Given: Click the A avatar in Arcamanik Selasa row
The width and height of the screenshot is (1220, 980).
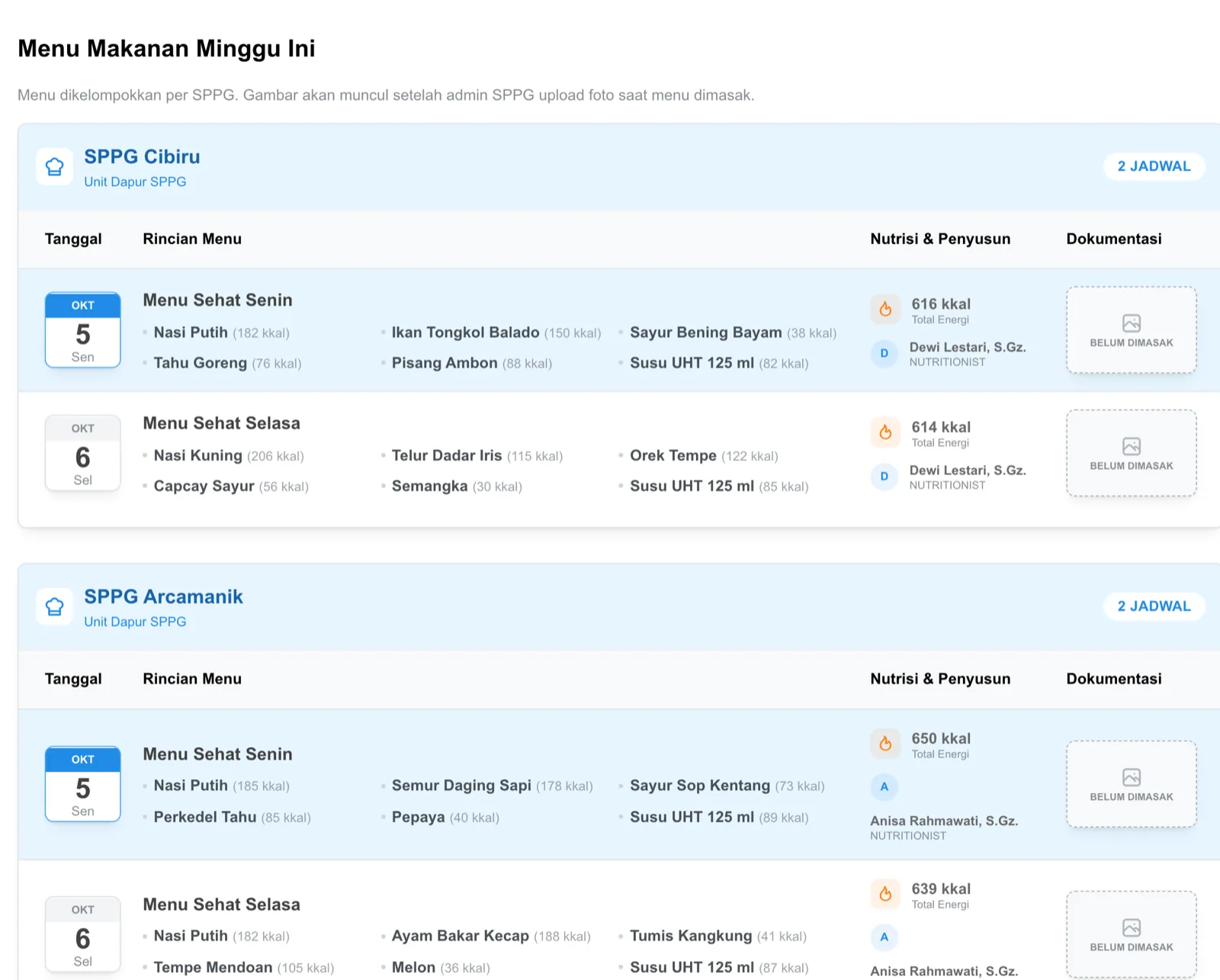Looking at the screenshot, I should 884,937.
